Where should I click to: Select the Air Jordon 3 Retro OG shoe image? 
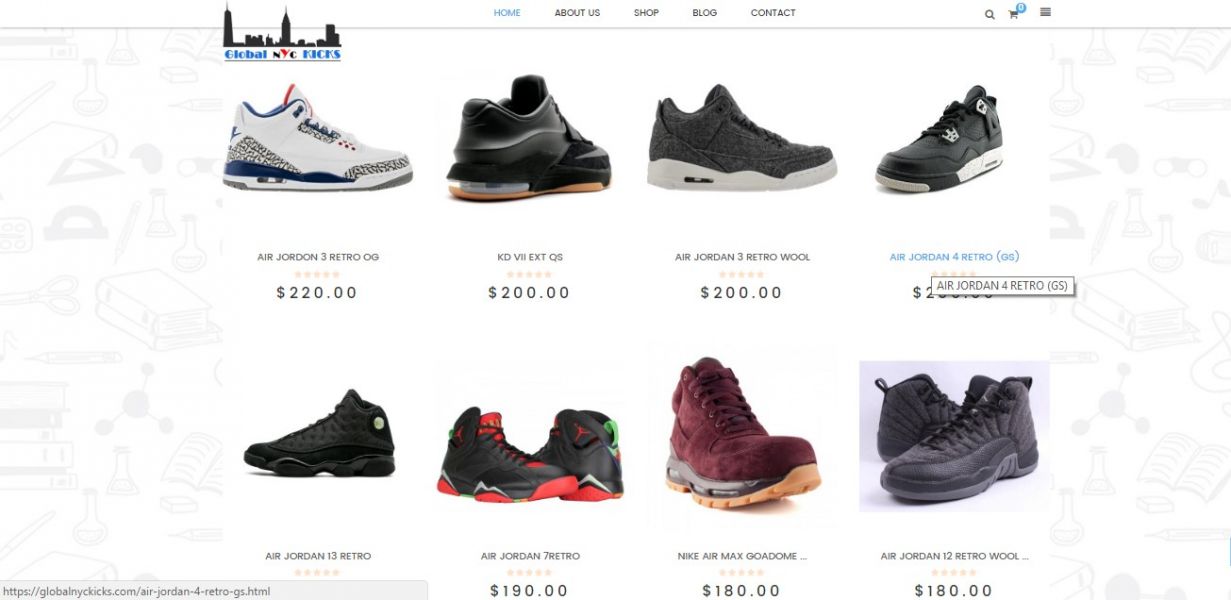coord(317,138)
